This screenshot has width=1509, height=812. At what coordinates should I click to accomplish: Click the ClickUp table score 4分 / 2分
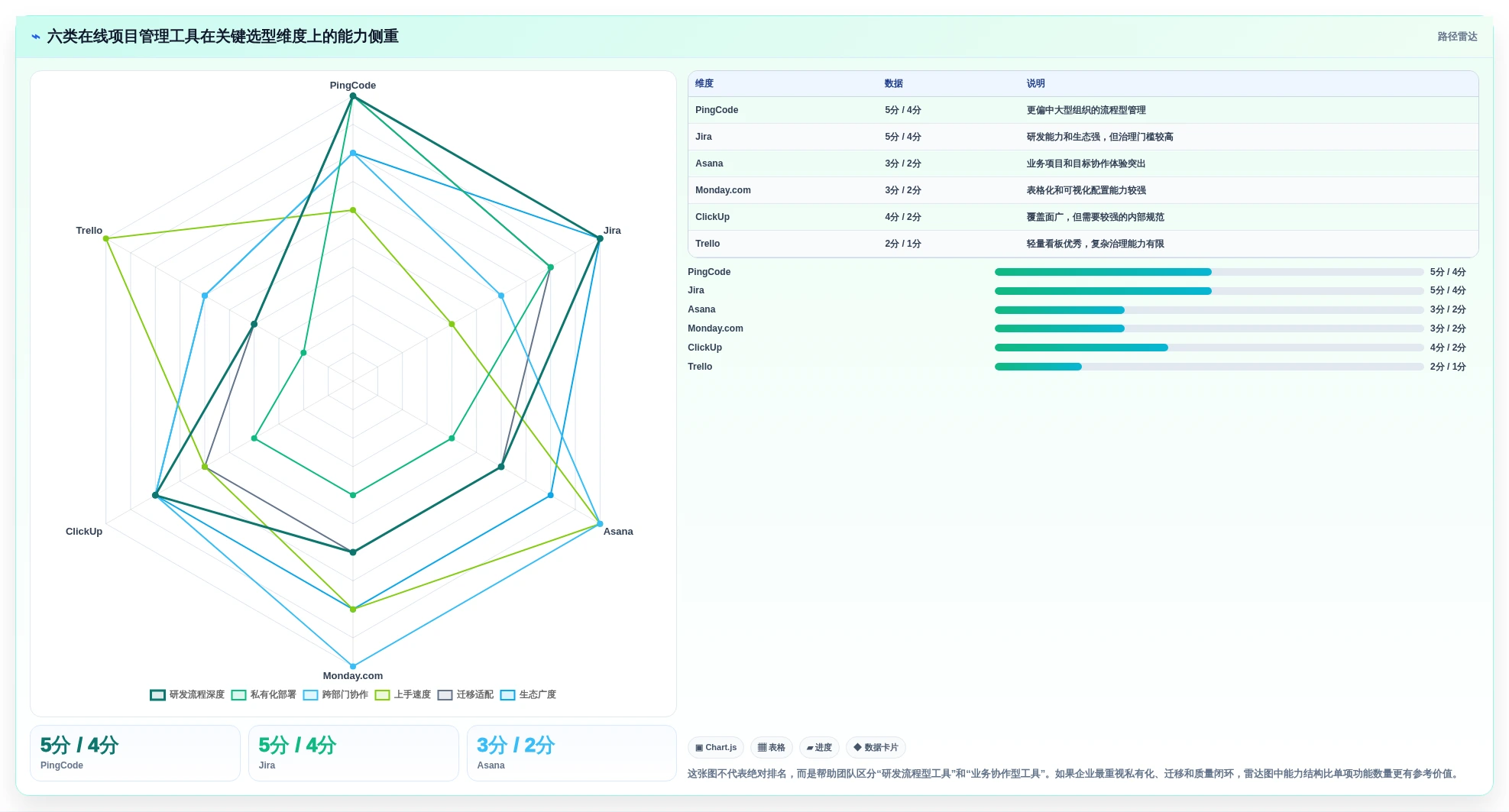[x=903, y=217]
